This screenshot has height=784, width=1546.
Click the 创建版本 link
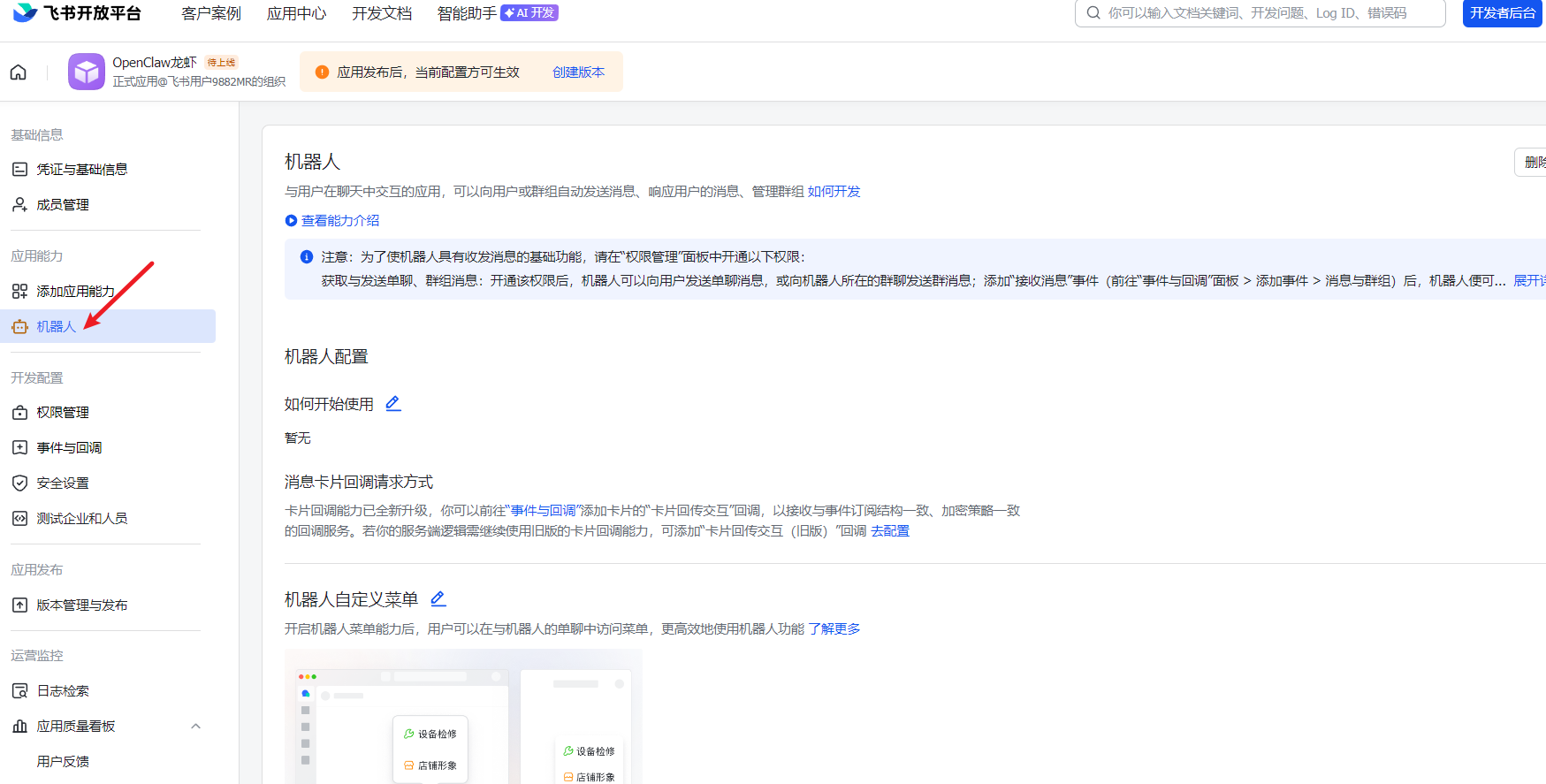(x=578, y=72)
